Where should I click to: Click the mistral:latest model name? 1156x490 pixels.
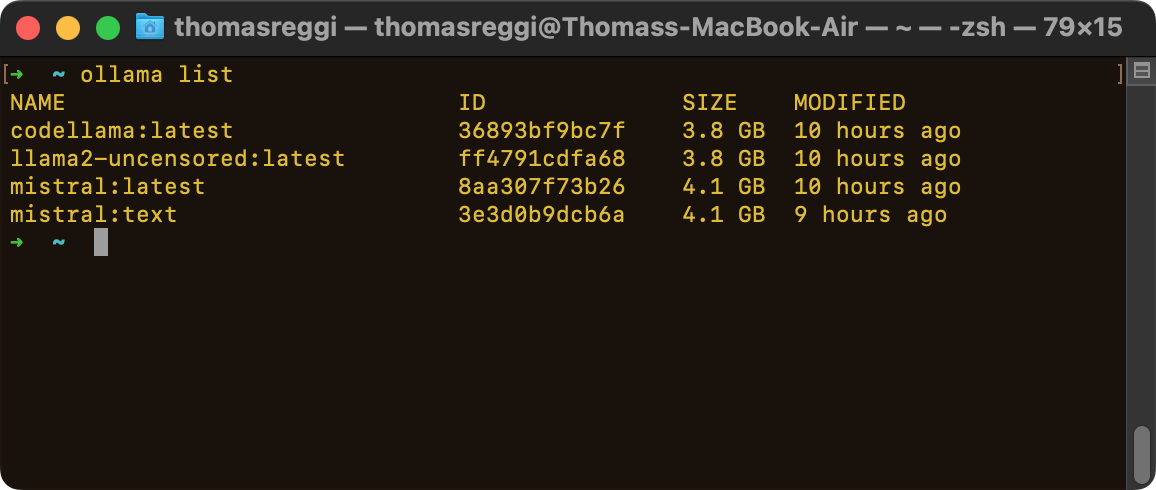(x=108, y=186)
